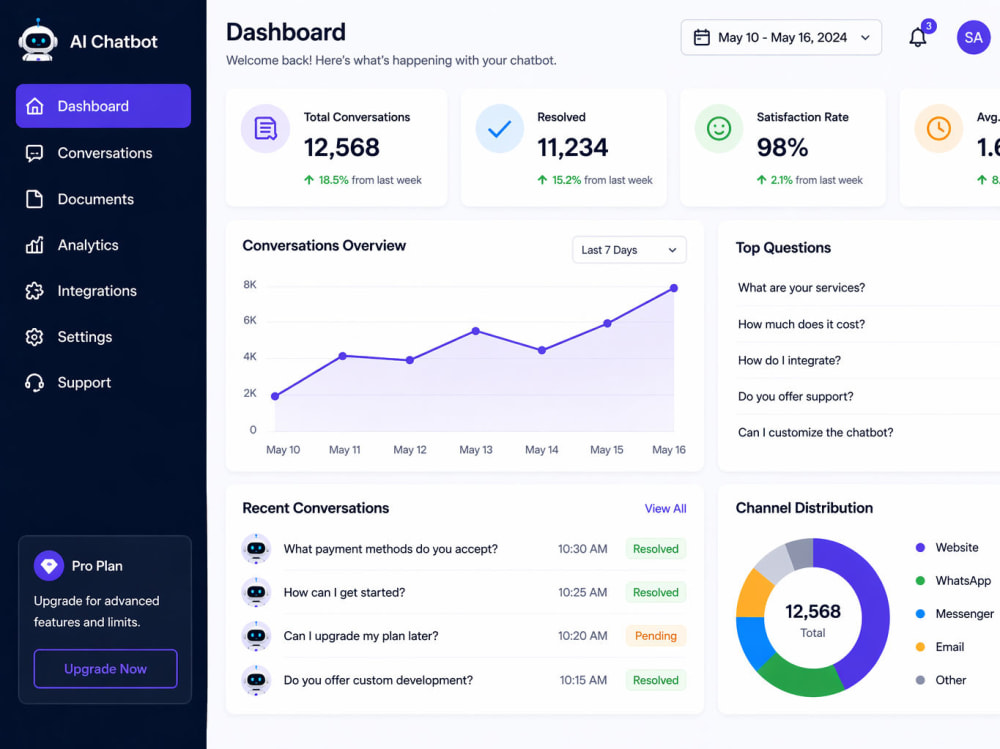Click bot avatar beside 'How can I get started?'
The width and height of the screenshot is (1000, 749).
(256, 592)
